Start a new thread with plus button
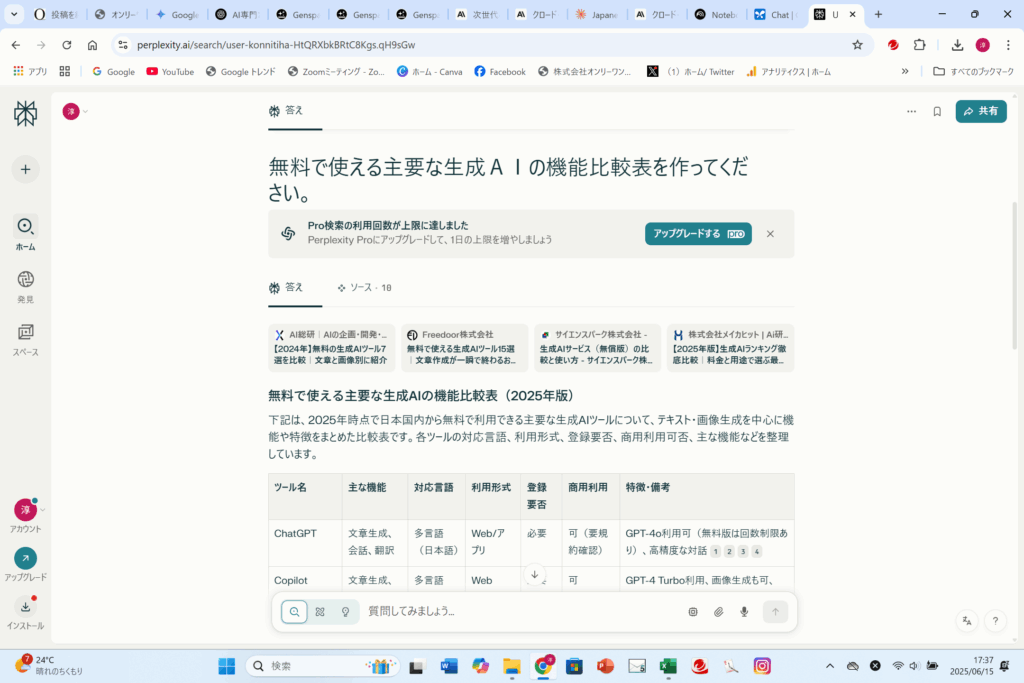 pyautogui.click(x=25, y=170)
